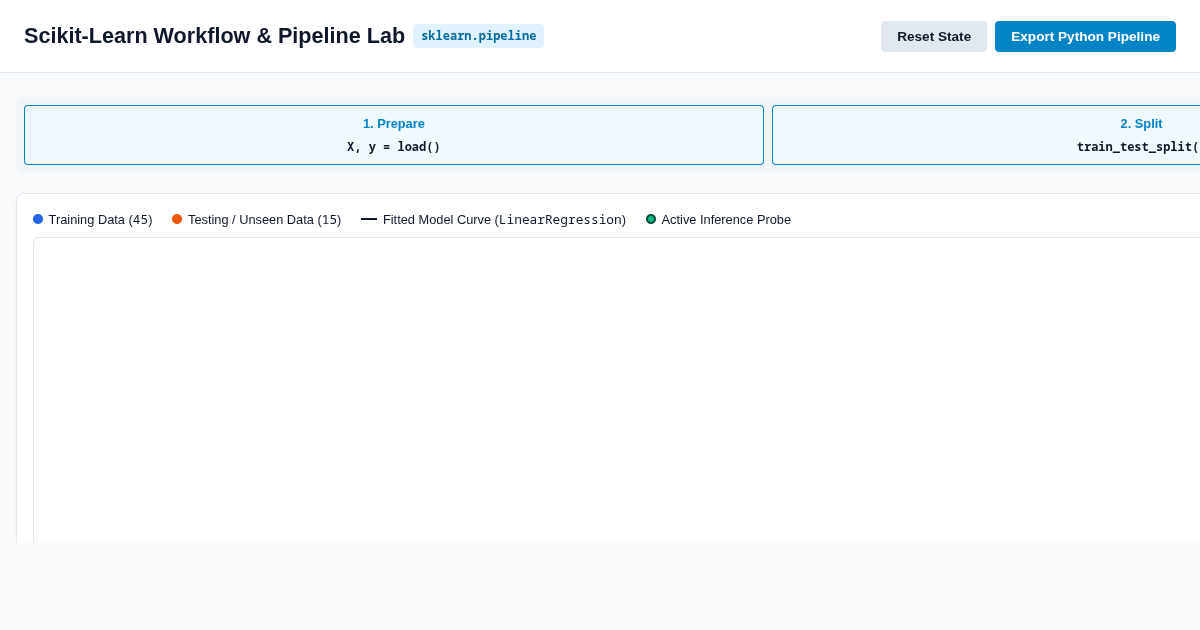The height and width of the screenshot is (630, 1200).
Task: Click the Fitted Model Curve line marker
Action: tap(369, 219)
